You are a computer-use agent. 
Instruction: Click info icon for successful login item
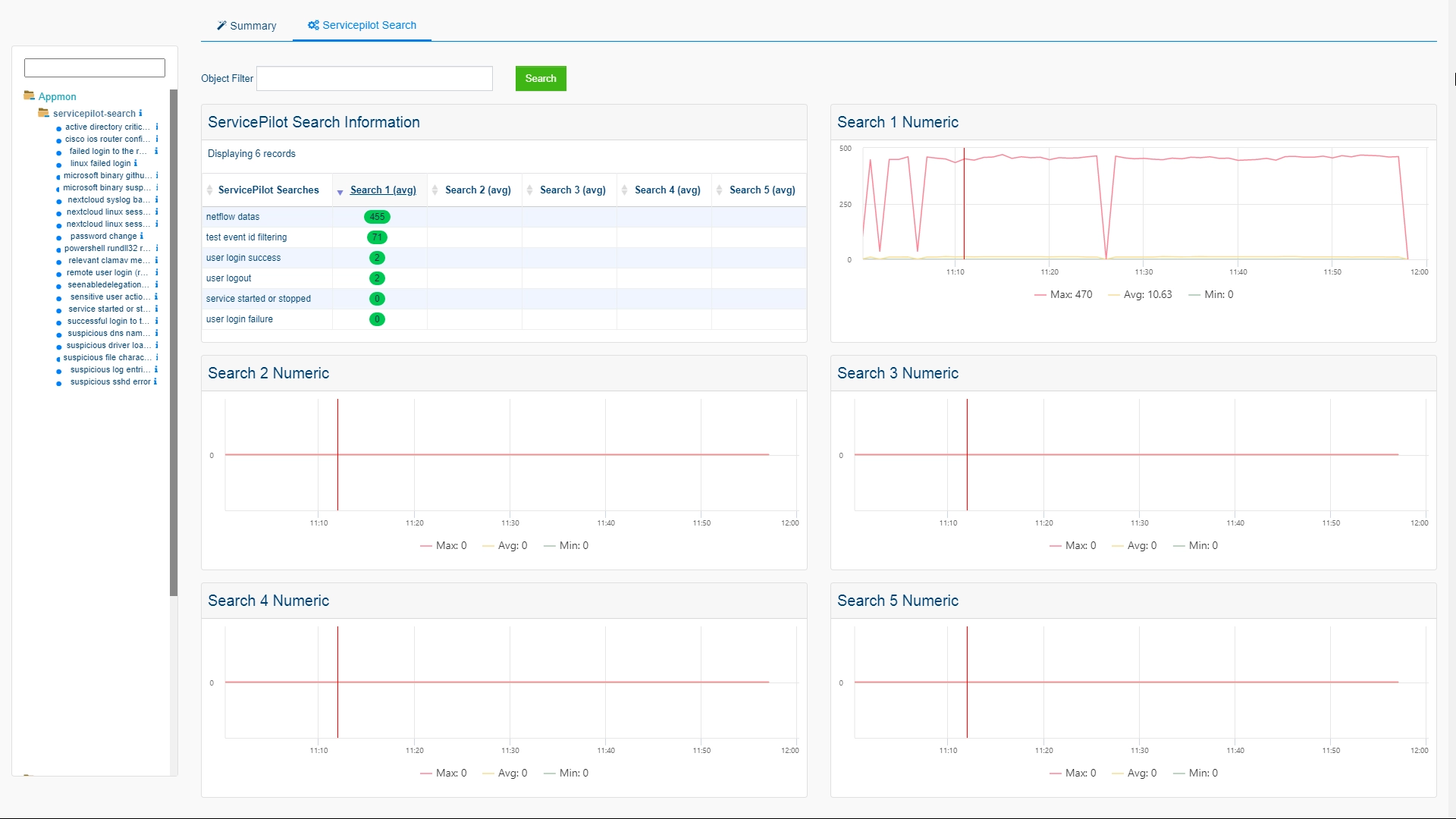[x=157, y=322]
